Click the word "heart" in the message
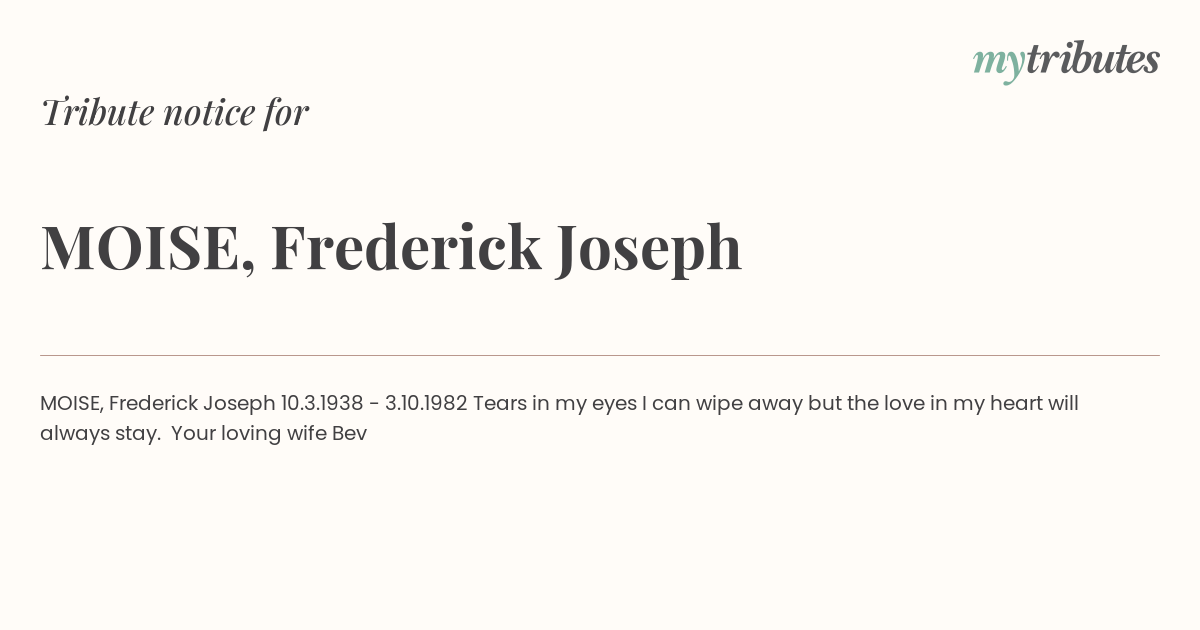Image resolution: width=1200 pixels, height=630 pixels. click(x=1017, y=404)
